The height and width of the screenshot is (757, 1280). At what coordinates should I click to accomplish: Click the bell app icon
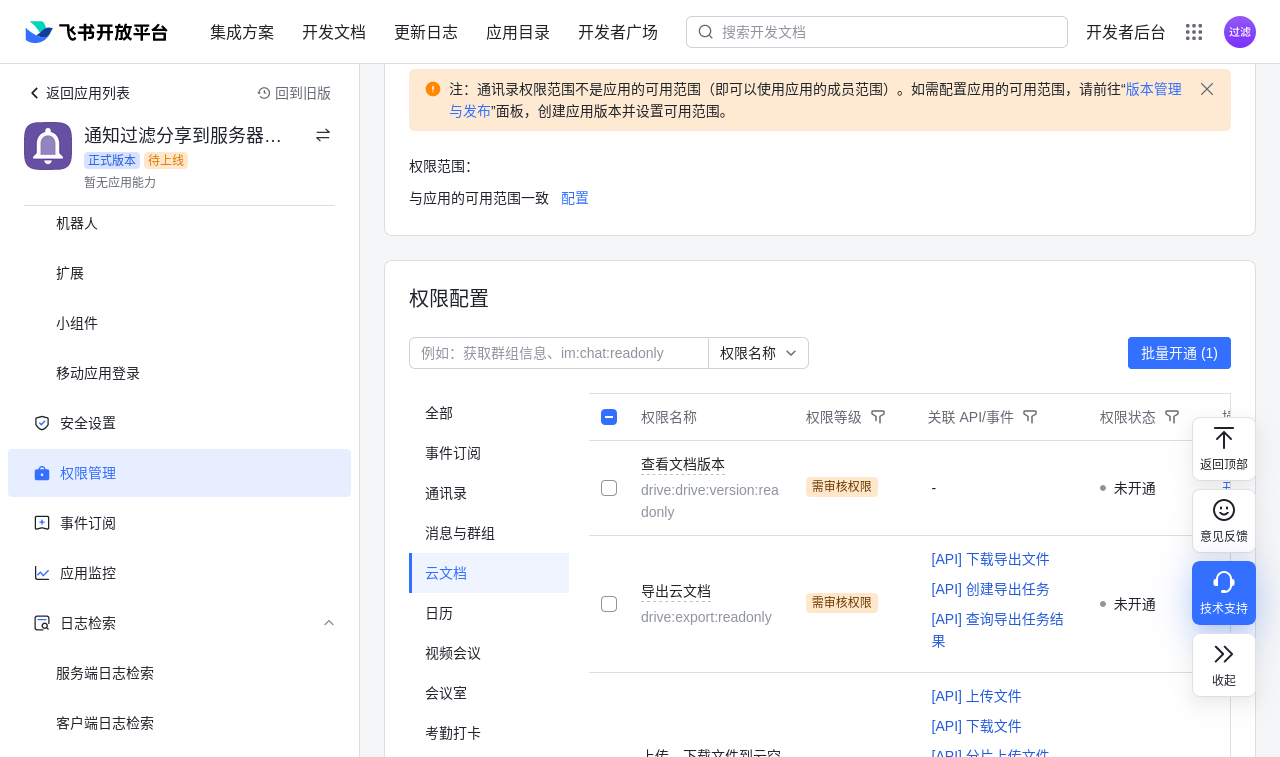coord(48,146)
